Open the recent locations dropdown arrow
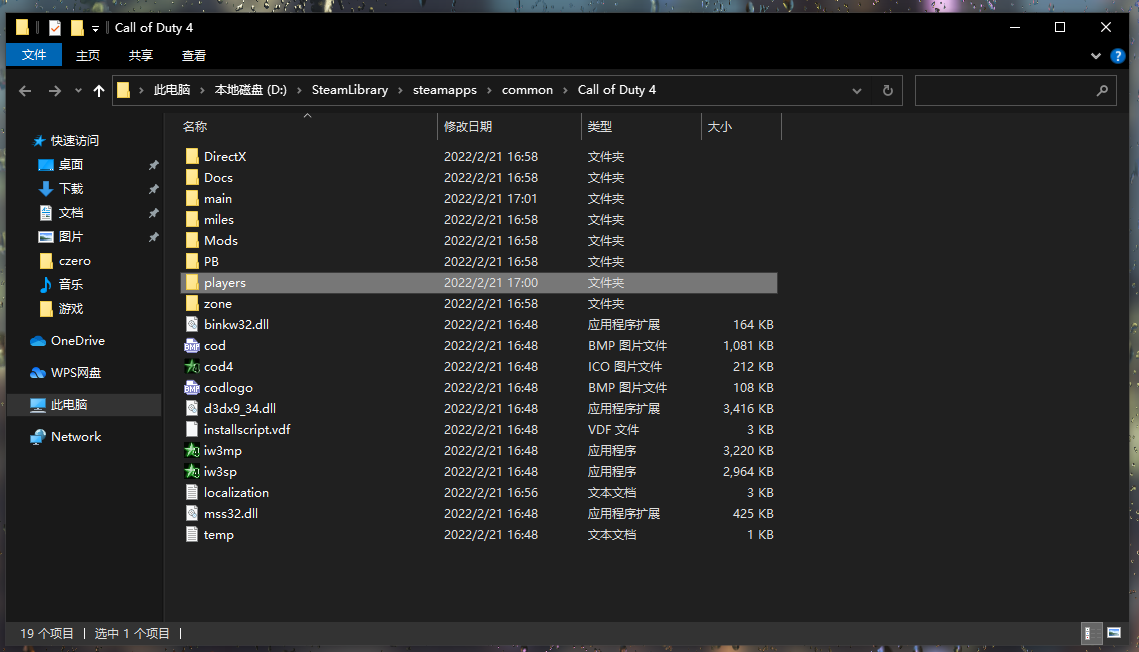The image size is (1139, 652). pyautogui.click(x=78, y=91)
